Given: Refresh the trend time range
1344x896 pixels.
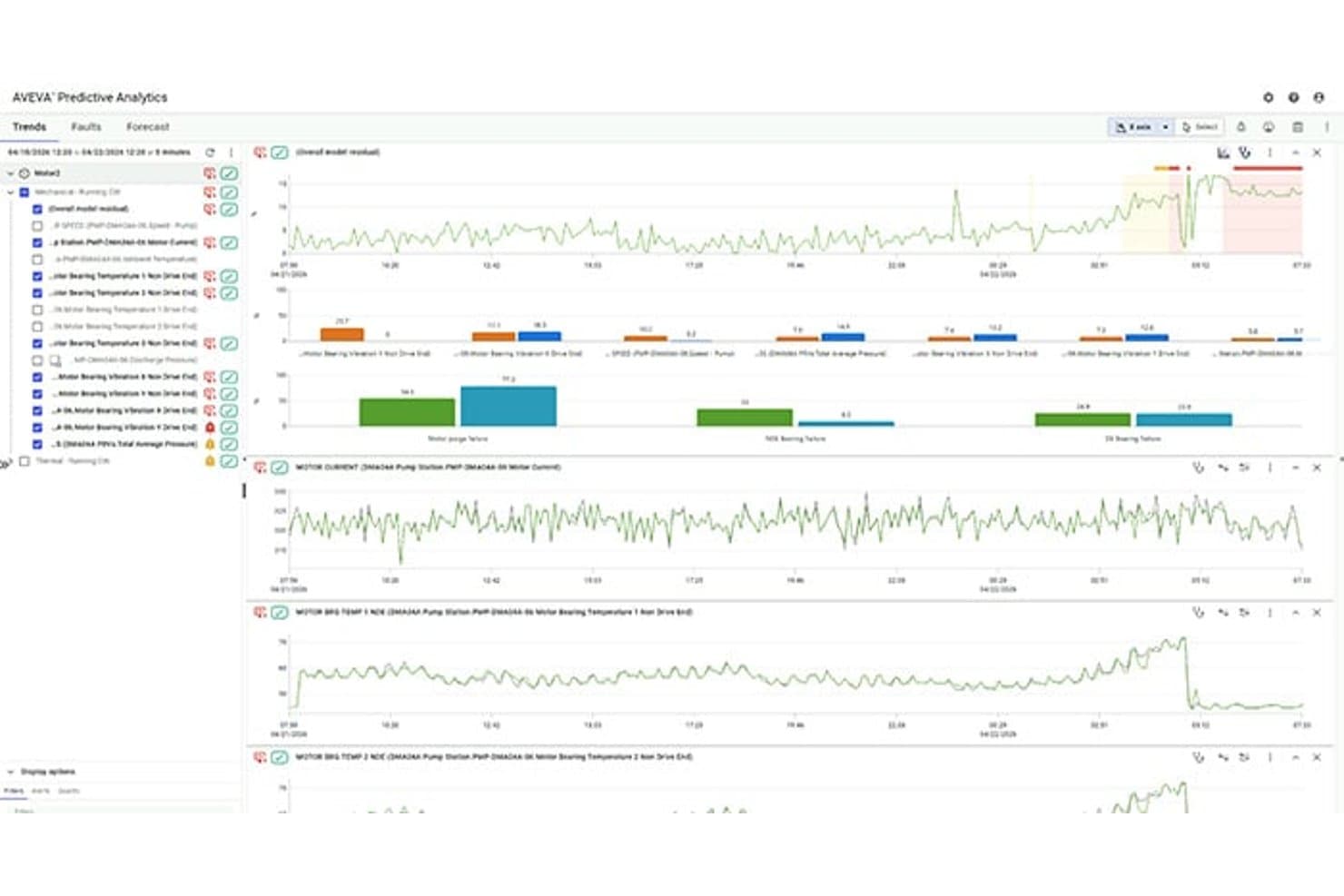Looking at the screenshot, I should coord(211,153).
